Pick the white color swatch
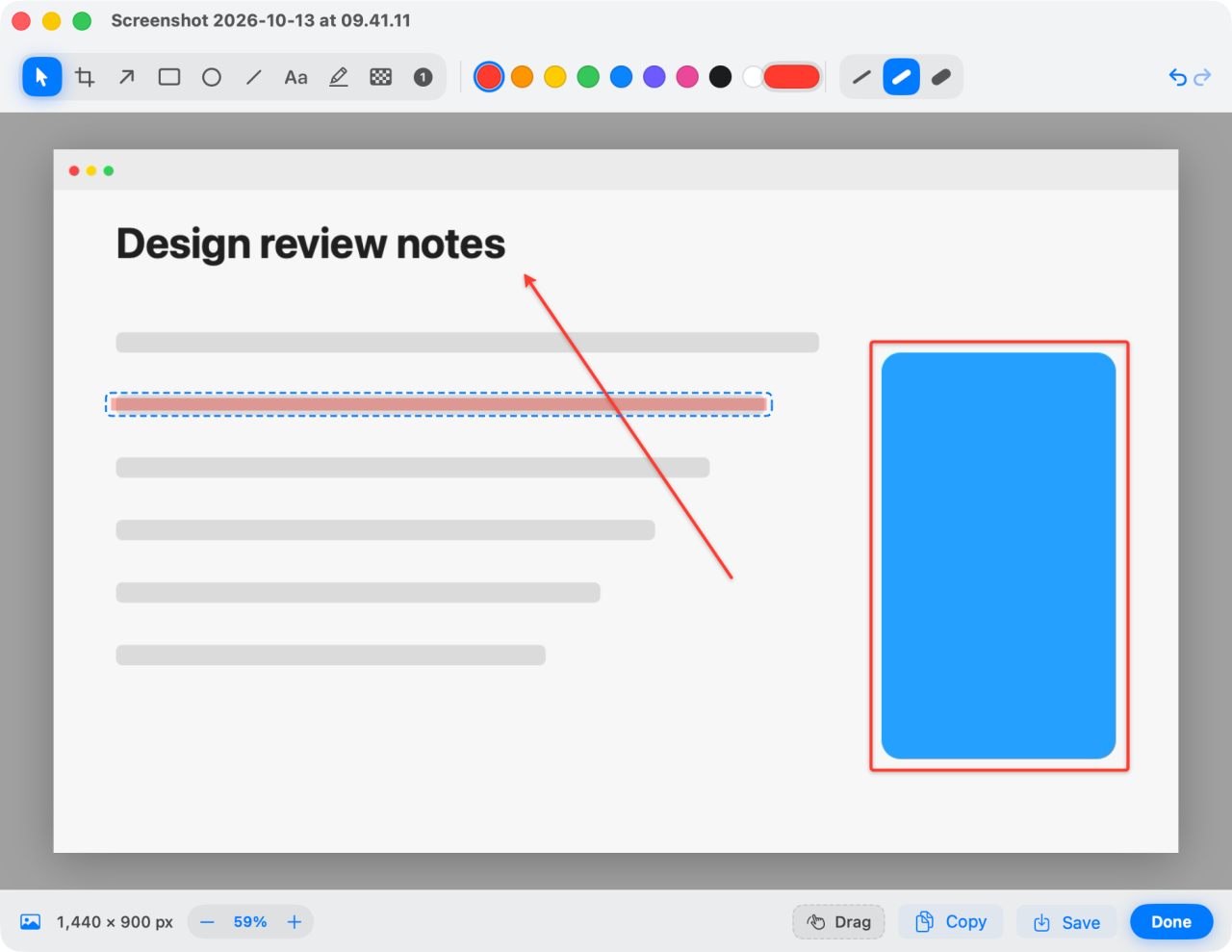1232x952 pixels. click(x=752, y=77)
